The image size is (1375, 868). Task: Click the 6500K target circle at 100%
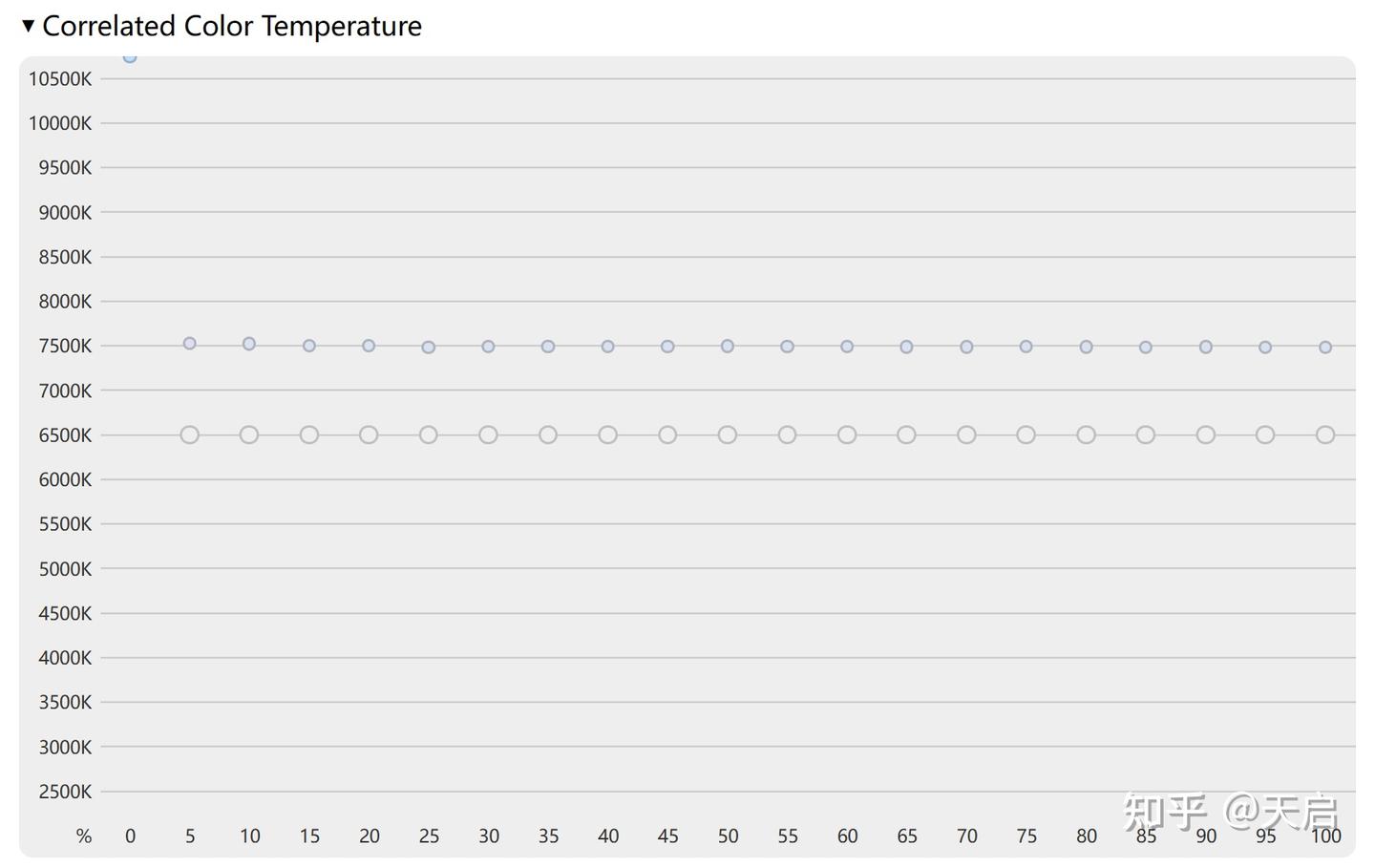pyautogui.click(x=1325, y=434)
